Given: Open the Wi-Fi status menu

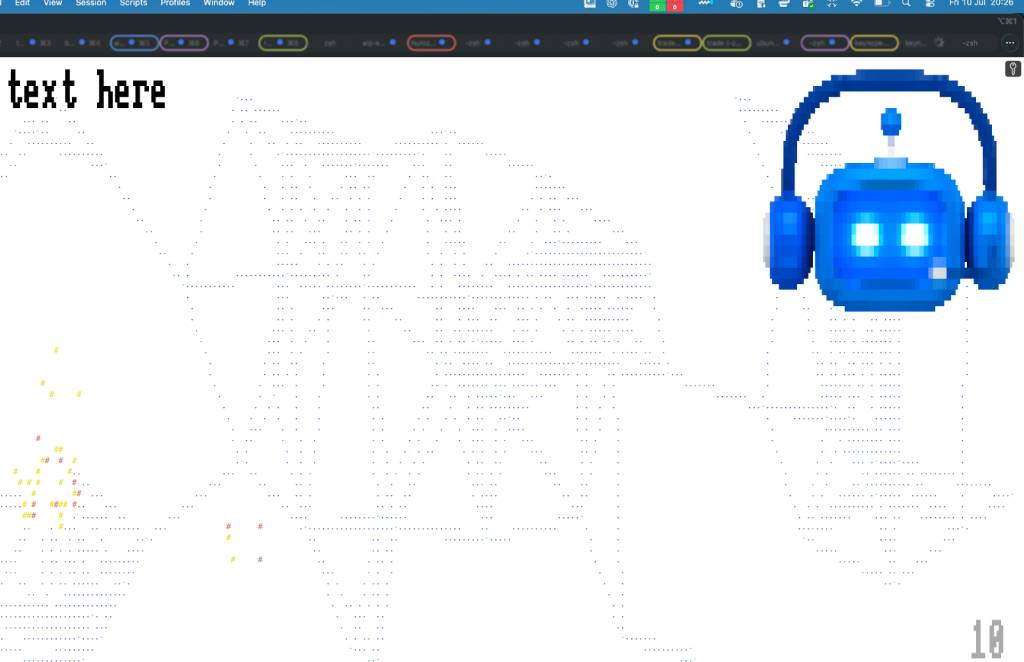Looking at the screenshot, I should [856, 4].
